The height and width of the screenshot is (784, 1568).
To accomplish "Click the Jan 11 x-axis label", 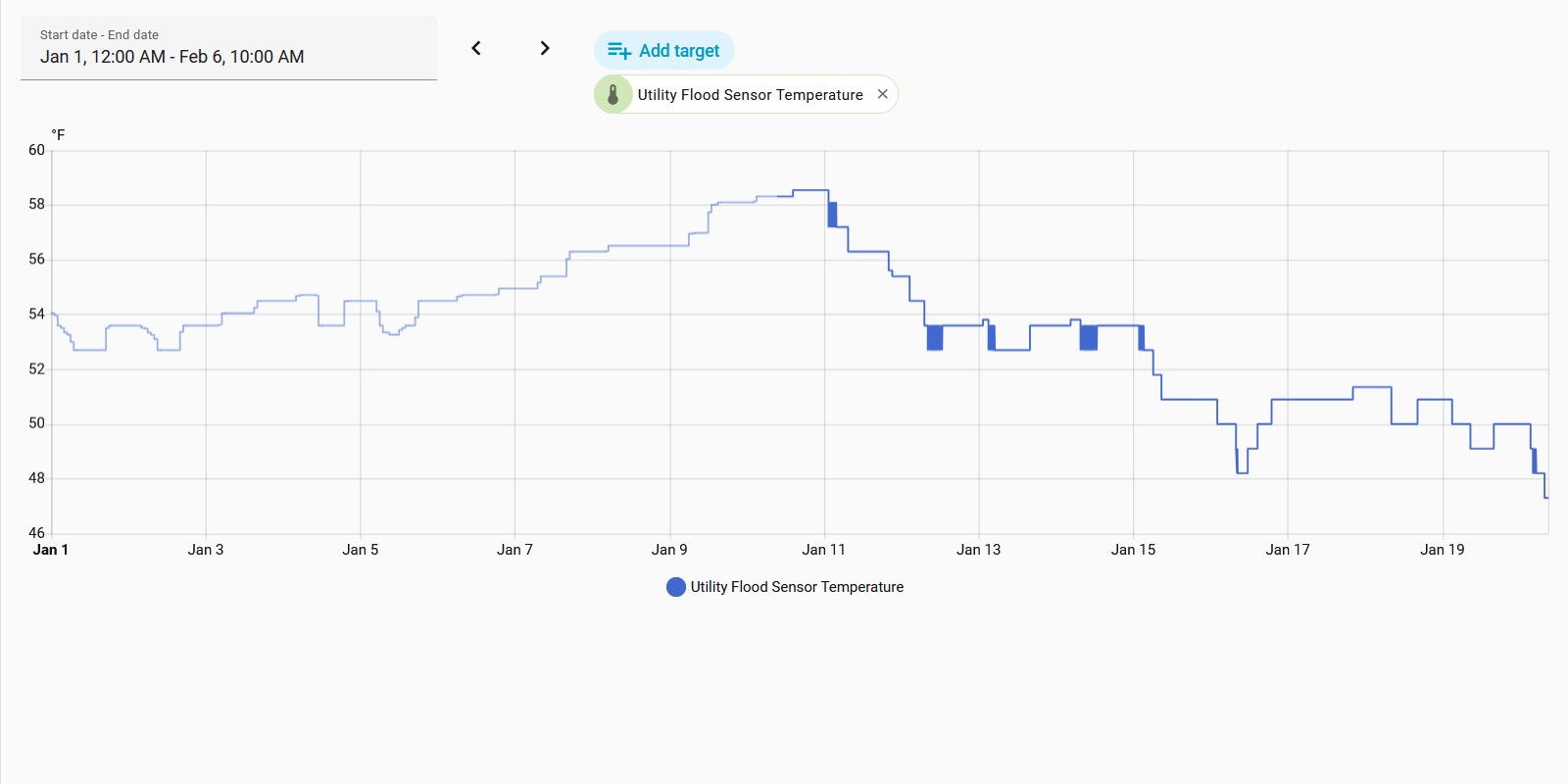I will (x=823, y=550).
